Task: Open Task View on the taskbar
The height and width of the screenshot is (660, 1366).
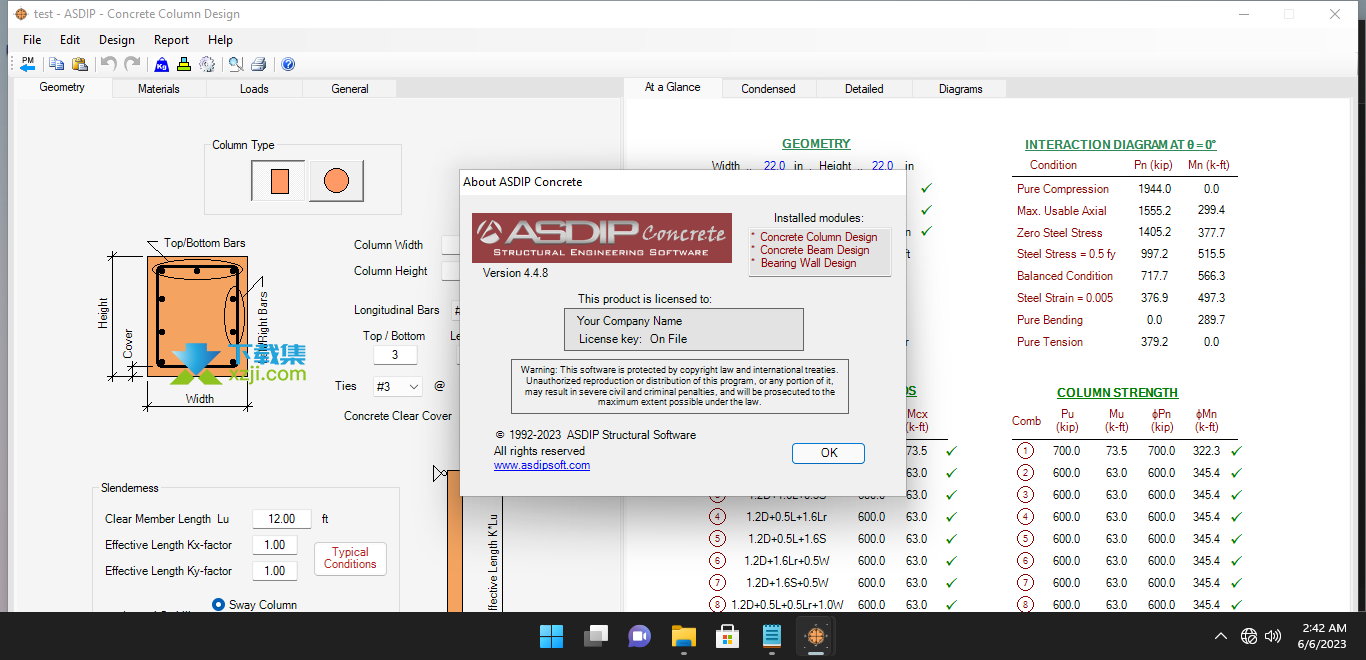Action: [596, 636]
